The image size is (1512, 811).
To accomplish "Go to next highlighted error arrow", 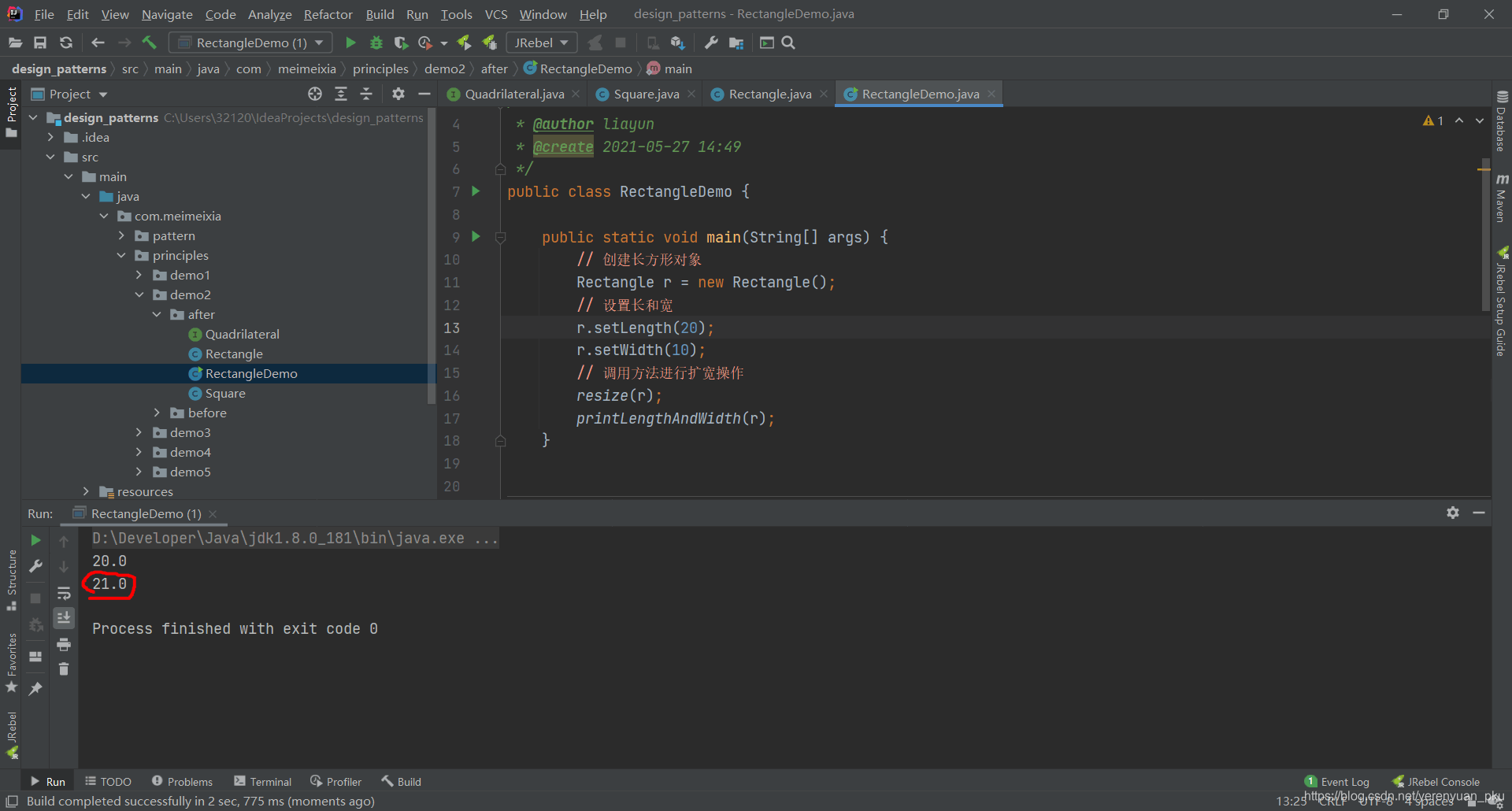I will click(1480, 120).
